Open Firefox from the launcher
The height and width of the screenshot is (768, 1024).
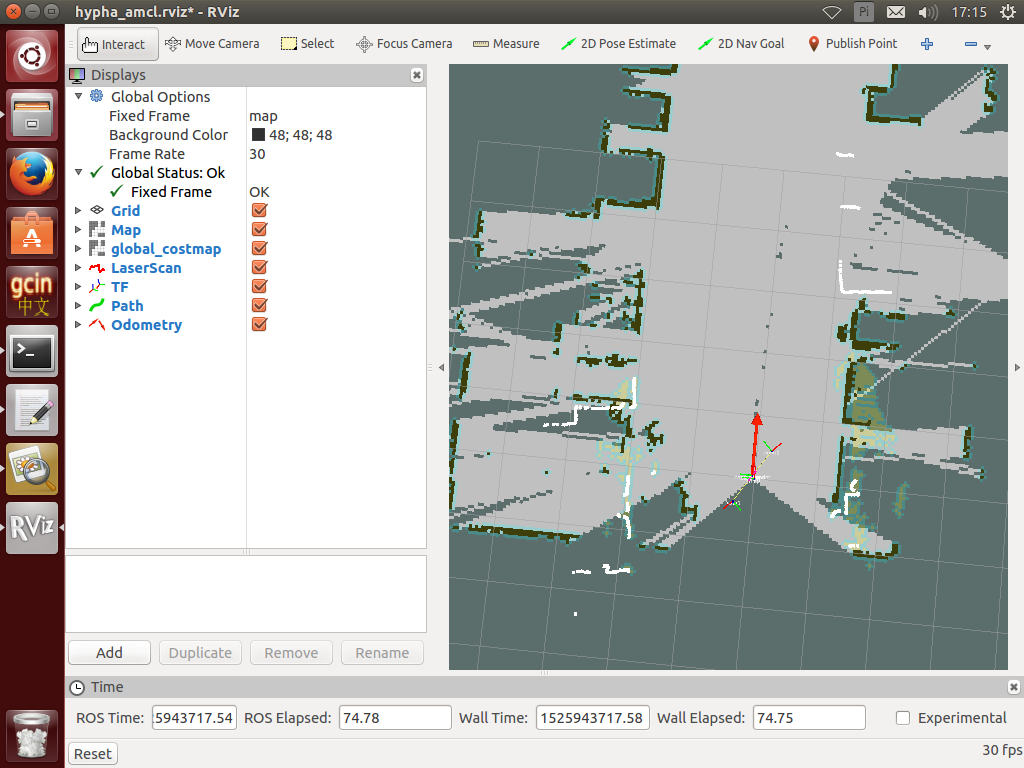click(33, 175)
